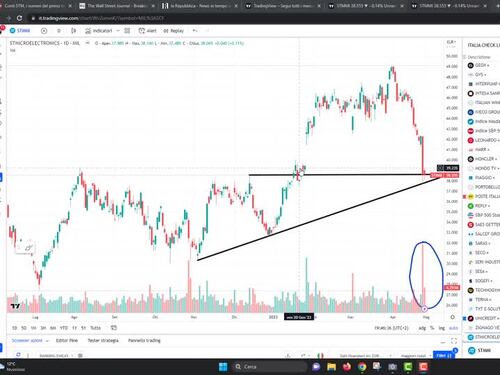Viewport: 500px width, 375px height.
Task: Undo last action with the arrow icon
Action: [x=195, y=31]
